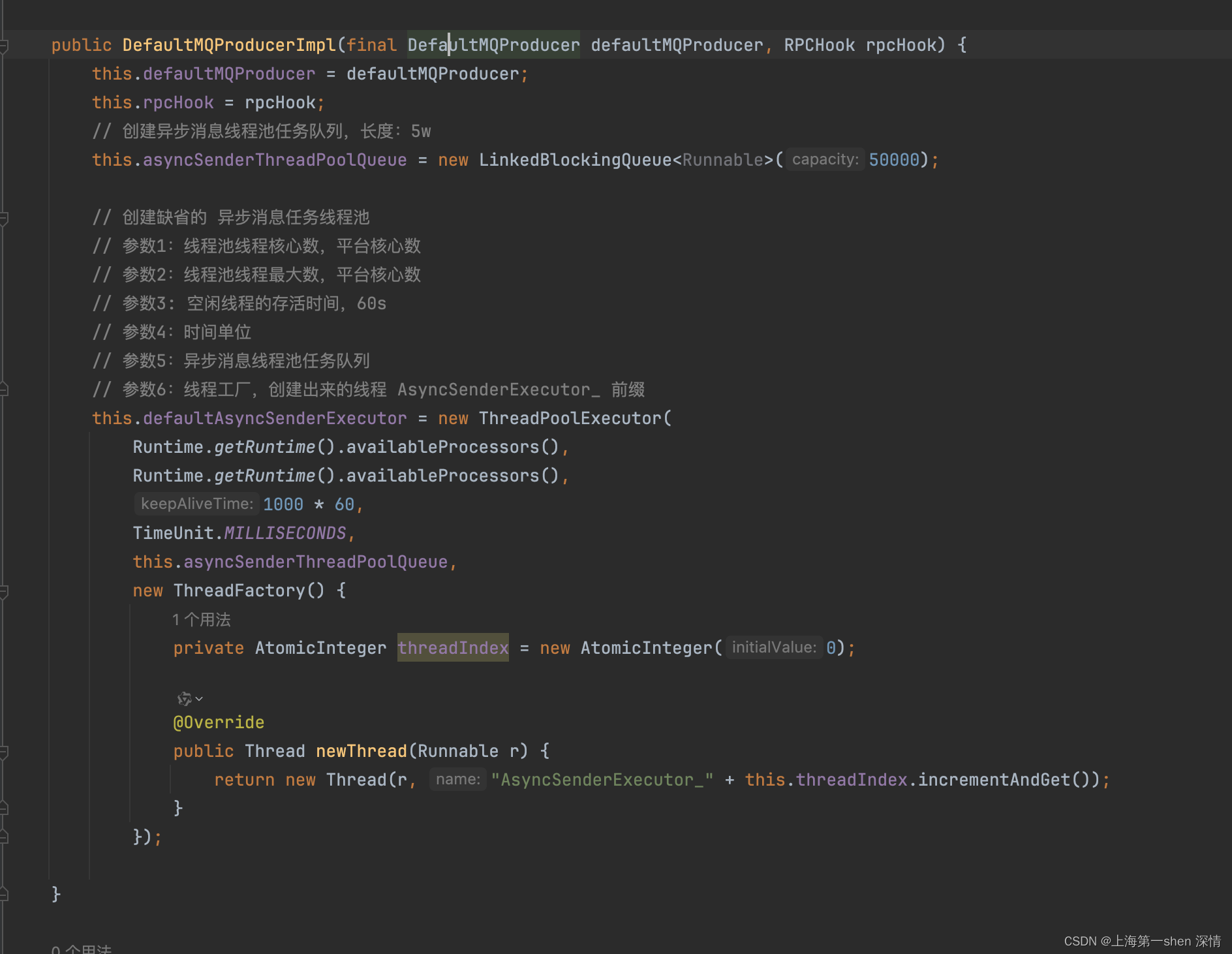Screen dimensions: 1232x954
Task: Click the ThreadPoolExecutor constructor call
Action: [570, 418]
